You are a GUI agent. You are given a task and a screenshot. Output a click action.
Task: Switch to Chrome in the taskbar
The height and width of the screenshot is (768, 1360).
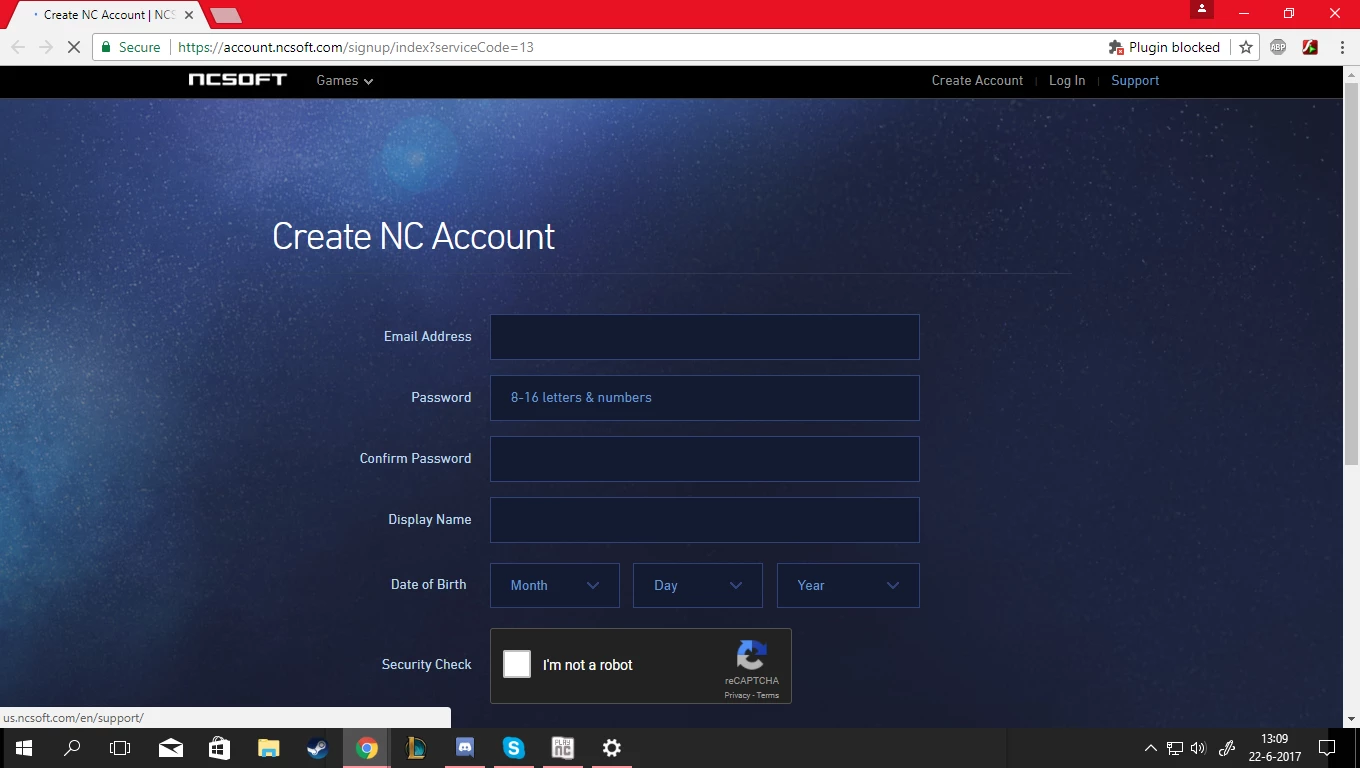point(367,748)
